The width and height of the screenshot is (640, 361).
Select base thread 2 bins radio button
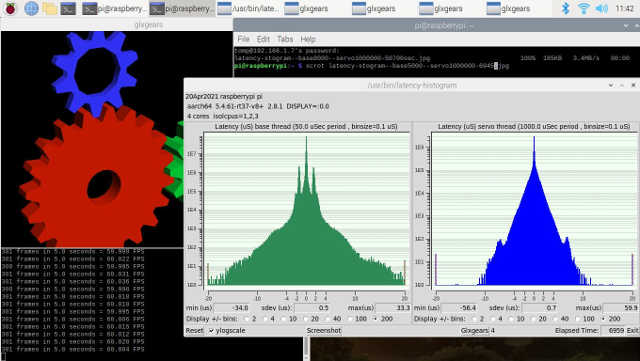point(246,319)
